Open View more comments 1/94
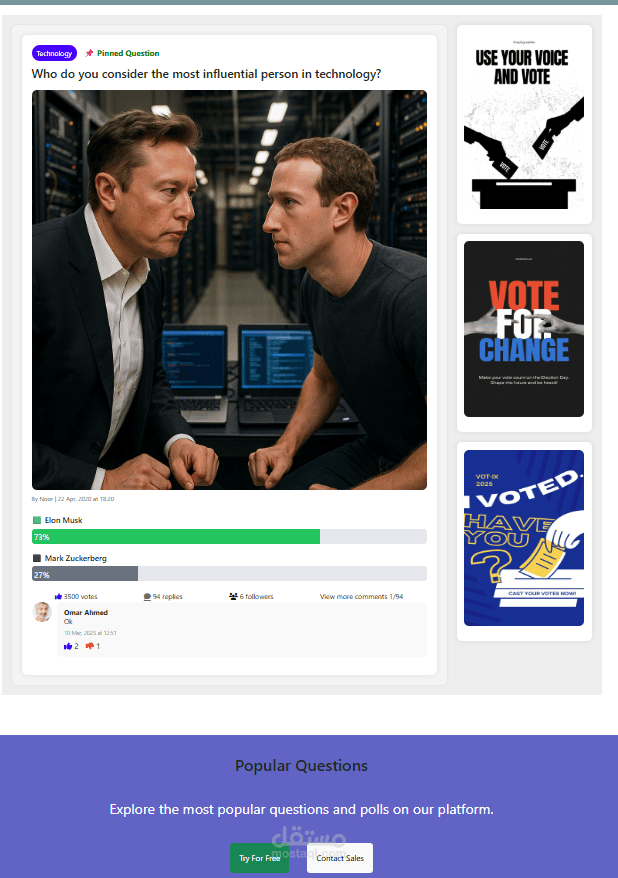 361,596
